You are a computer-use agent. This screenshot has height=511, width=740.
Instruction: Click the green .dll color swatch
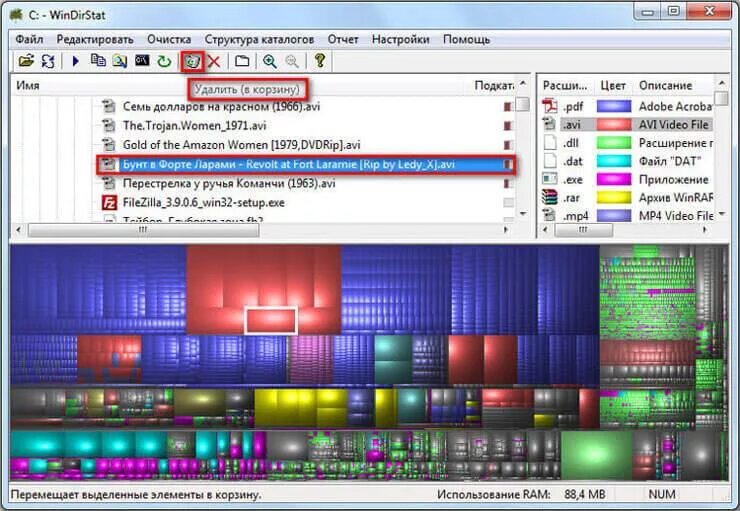[614, 142]
